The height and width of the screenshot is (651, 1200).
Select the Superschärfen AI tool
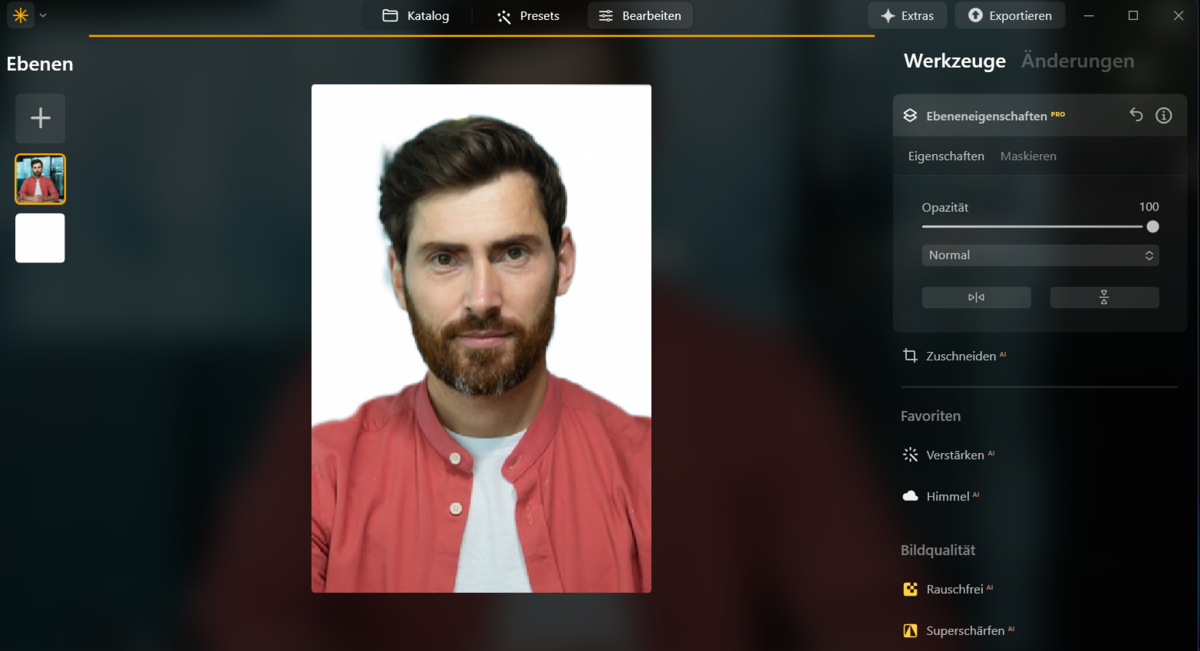910,630
